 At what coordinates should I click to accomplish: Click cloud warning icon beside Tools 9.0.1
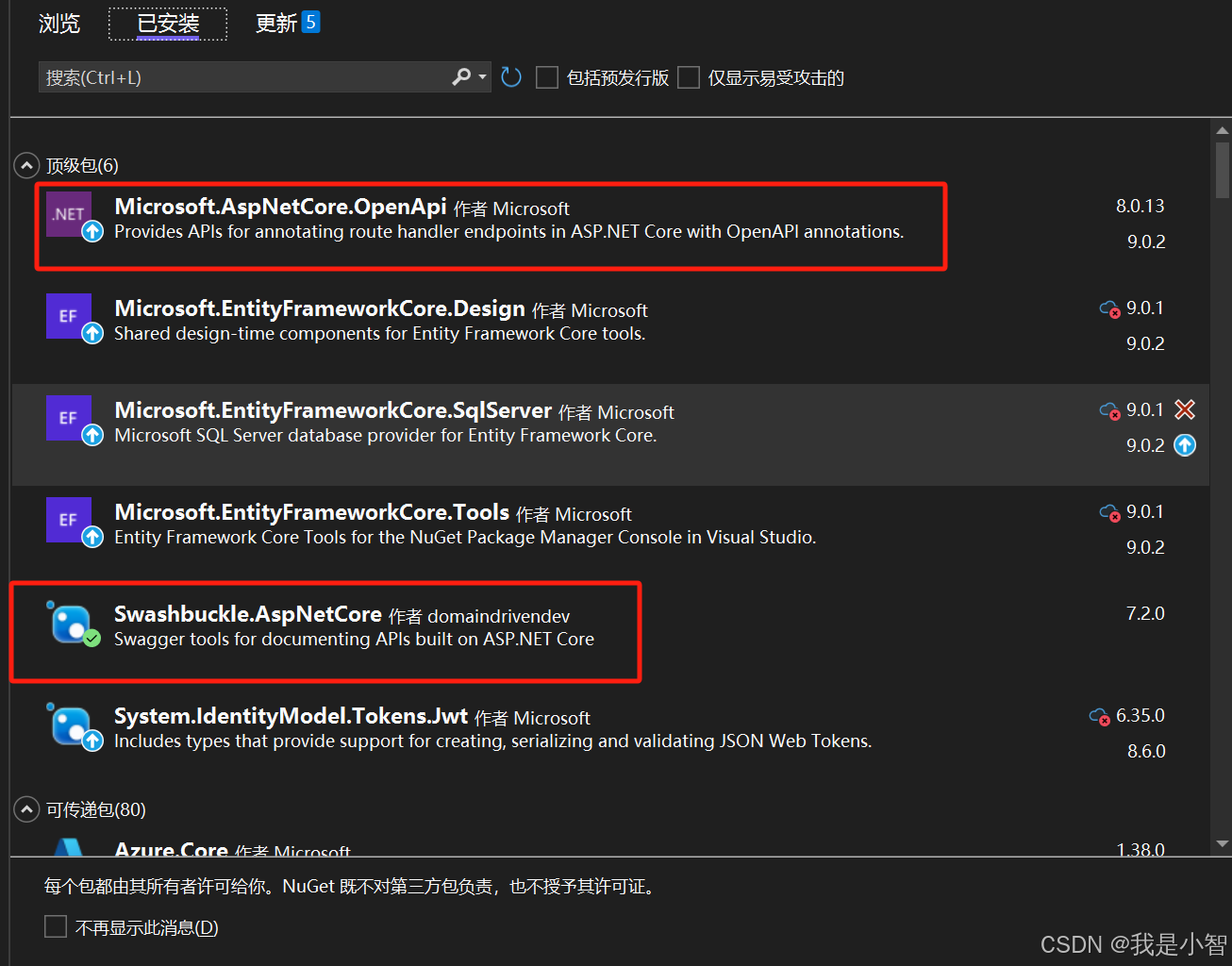pos(1110,512)
